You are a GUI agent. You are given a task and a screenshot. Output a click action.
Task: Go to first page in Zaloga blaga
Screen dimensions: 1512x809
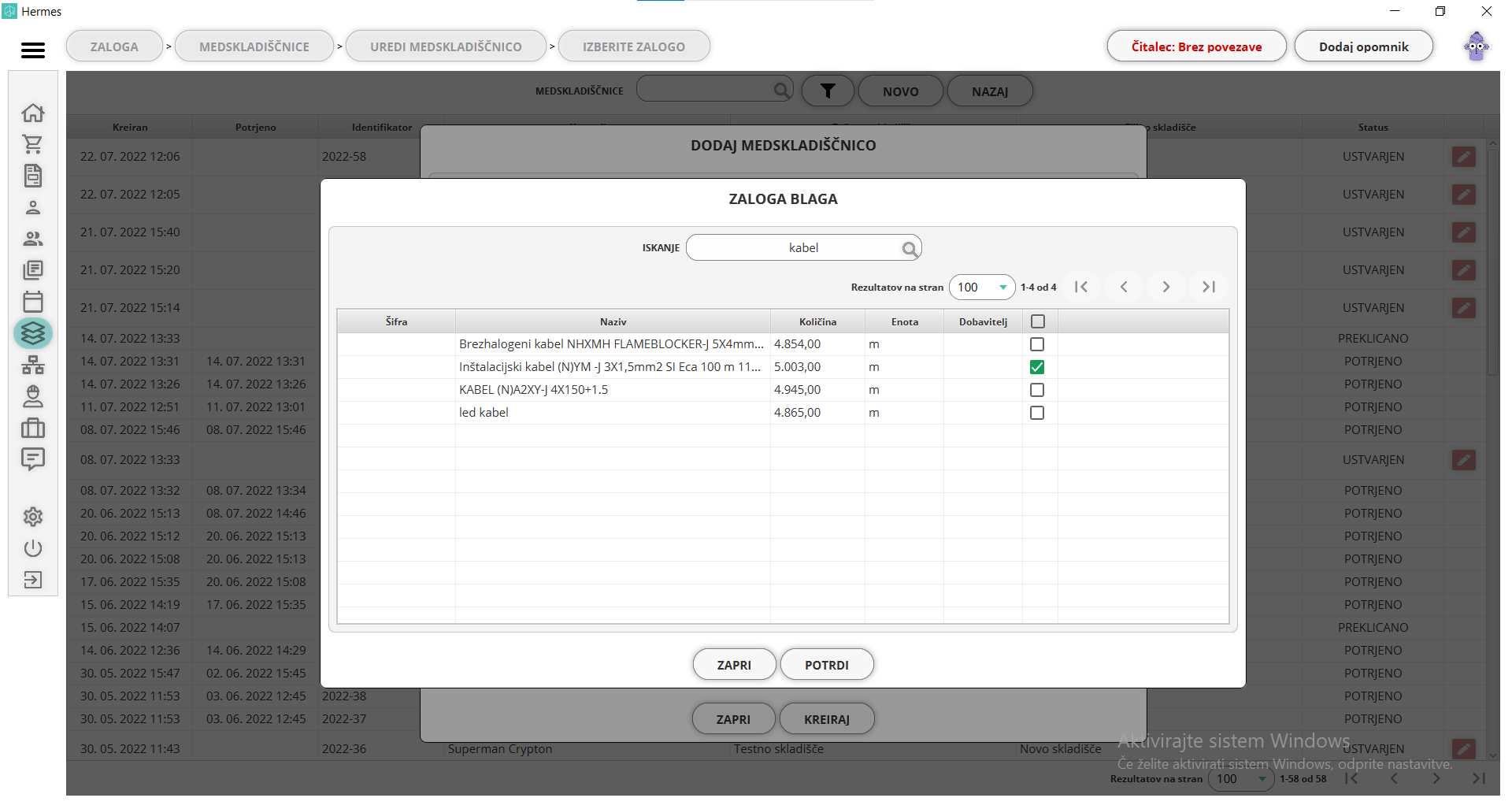point(1081,287)
